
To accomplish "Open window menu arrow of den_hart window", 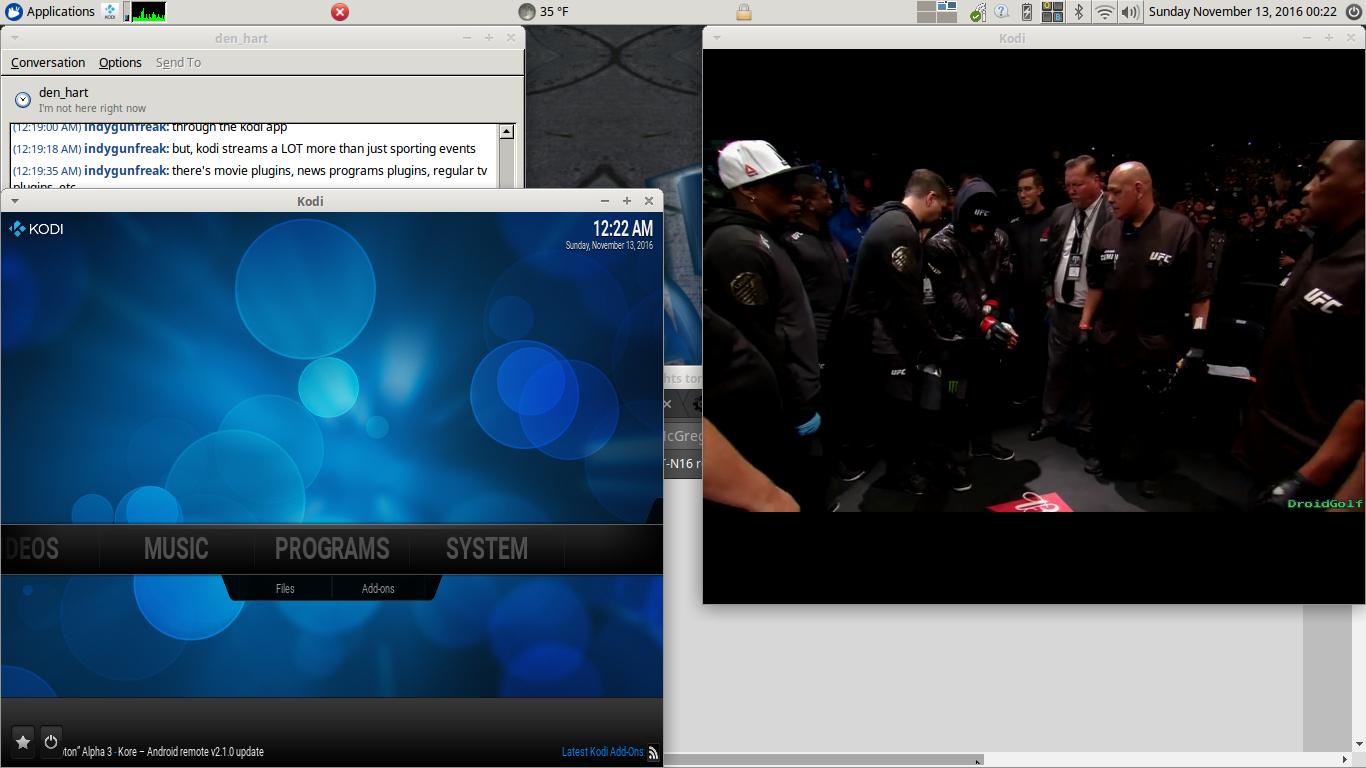I will coord(15,38).
